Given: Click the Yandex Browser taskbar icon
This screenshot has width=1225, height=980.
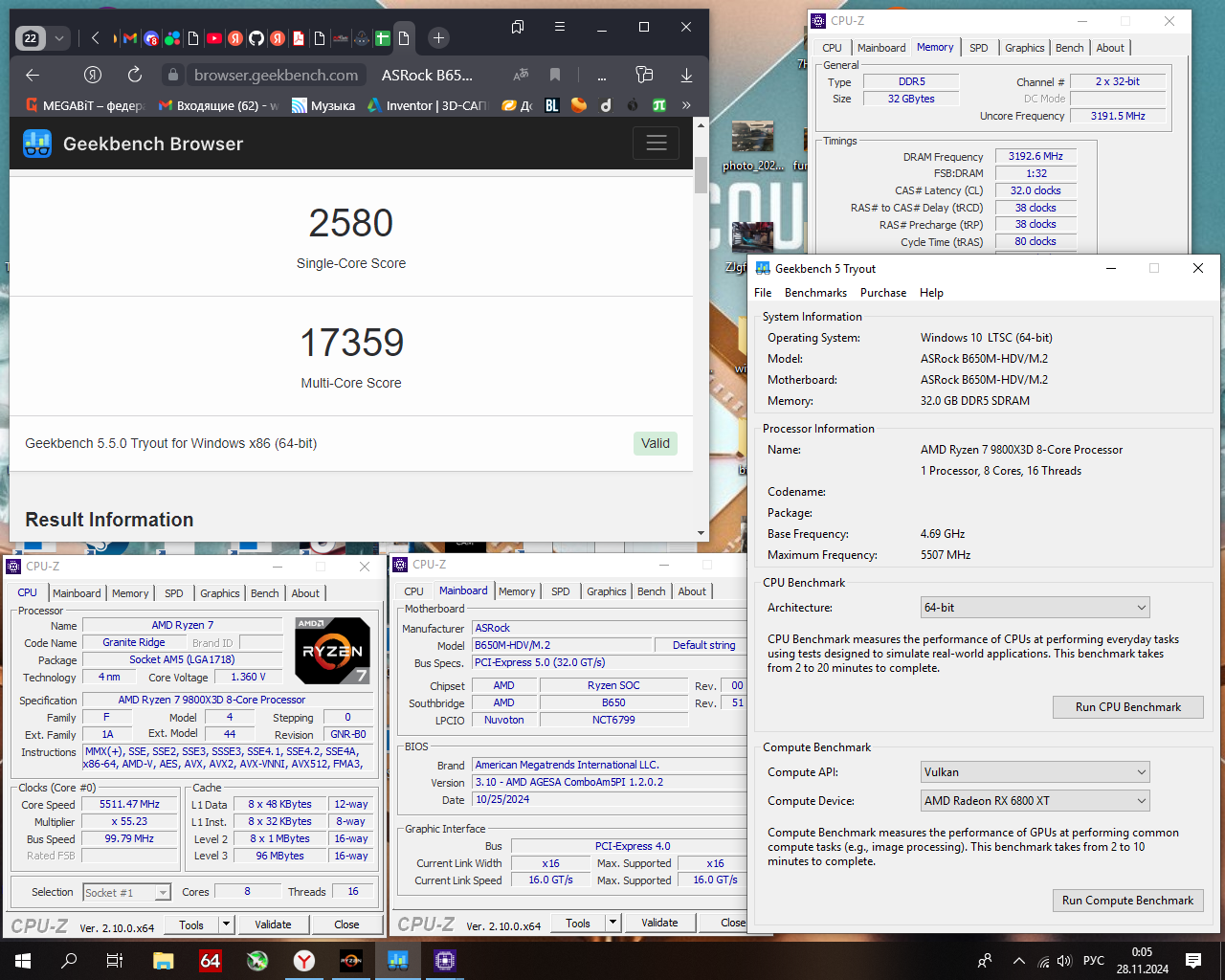Looking at the screenshot, I should tap(304, 960).
